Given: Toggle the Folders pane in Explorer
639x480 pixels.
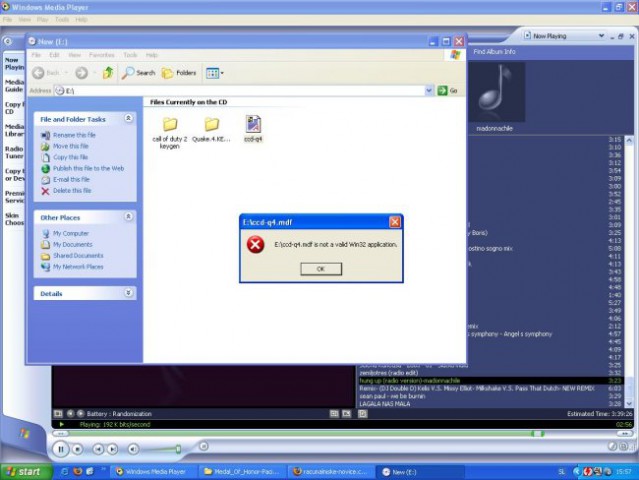Looking at the screenshot, I should point(179,73).
